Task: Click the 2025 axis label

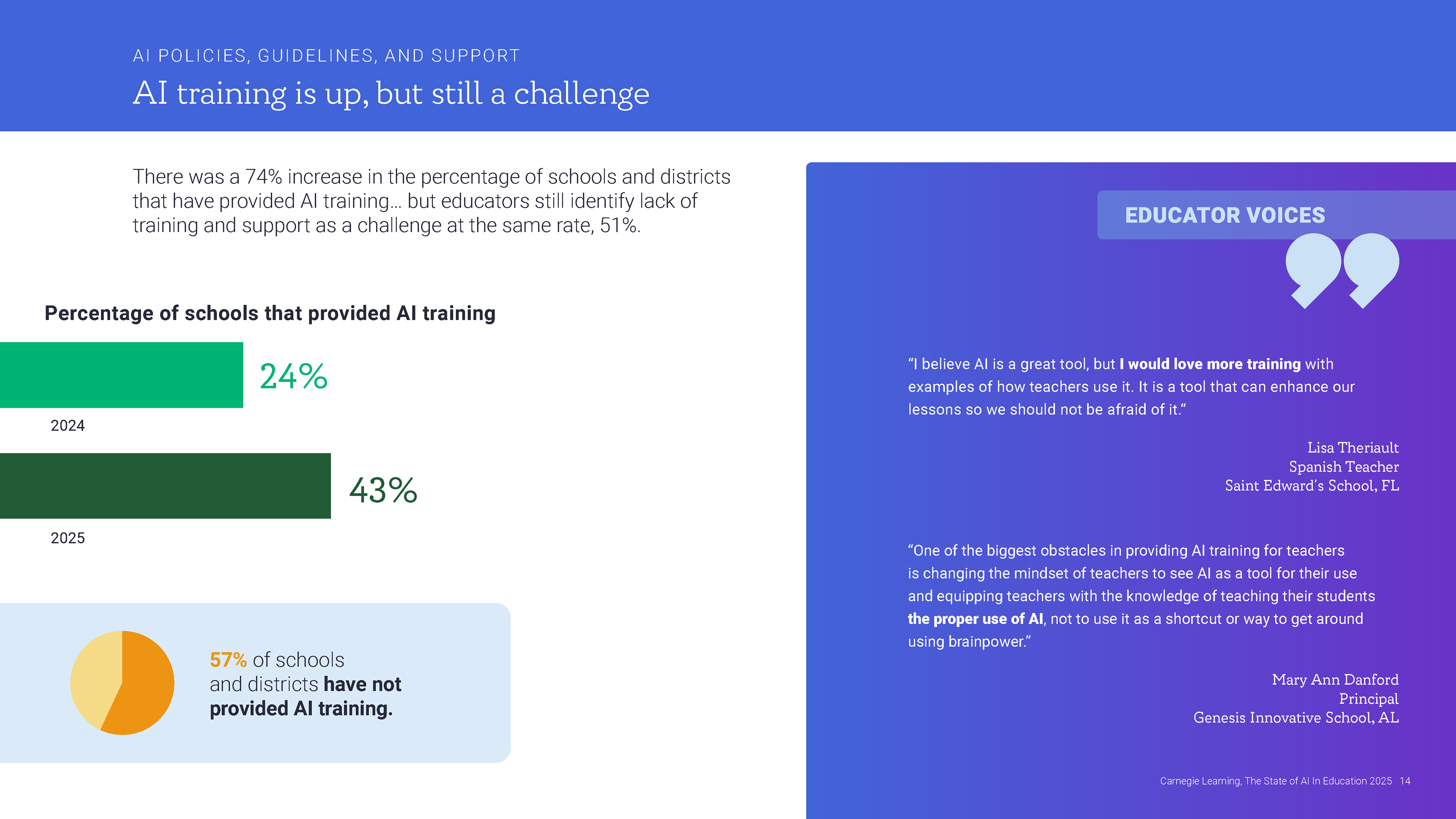Action: pyautogui.click(x=68, y=538)
